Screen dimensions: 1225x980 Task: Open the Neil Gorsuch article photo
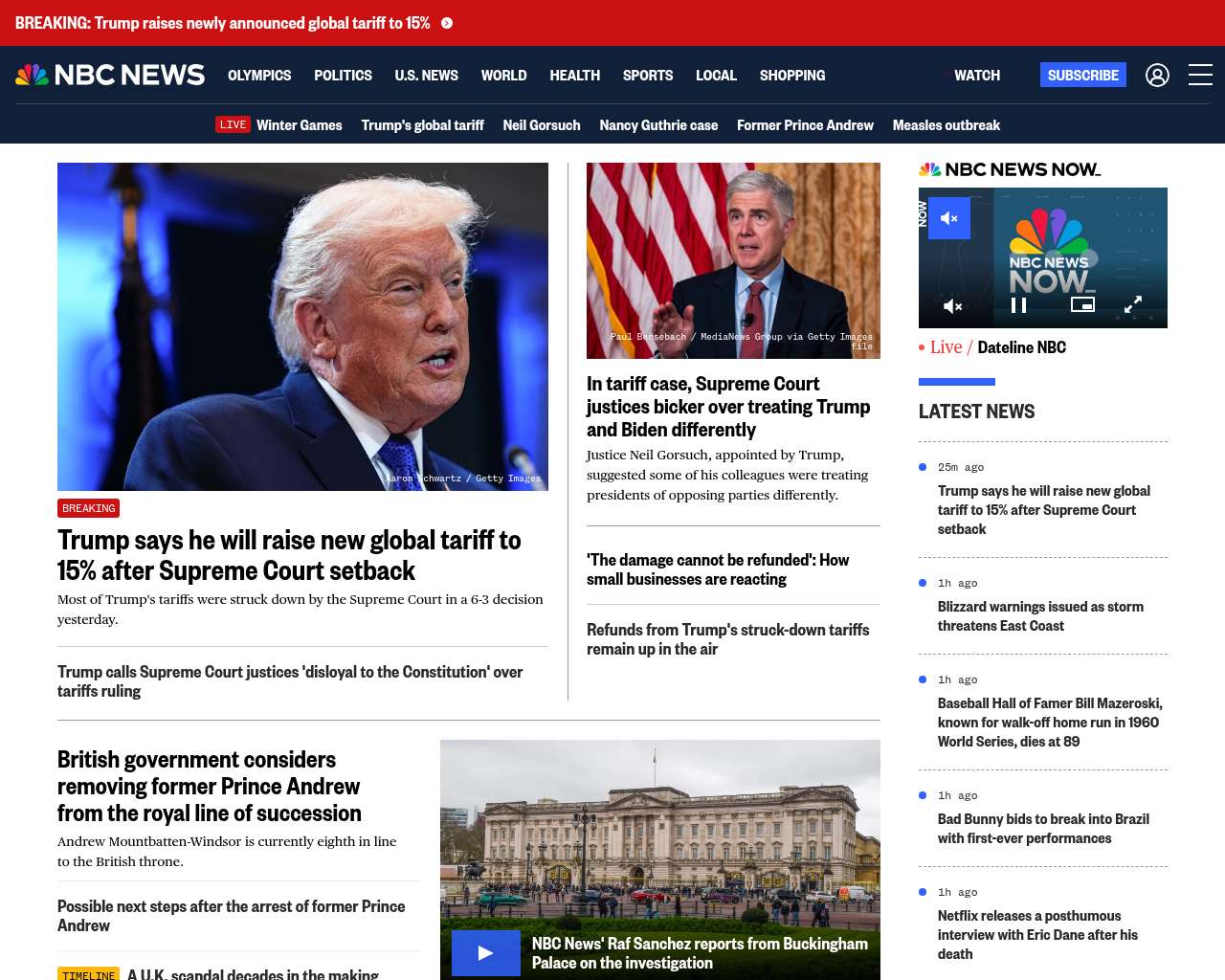[x=733, y=260]
